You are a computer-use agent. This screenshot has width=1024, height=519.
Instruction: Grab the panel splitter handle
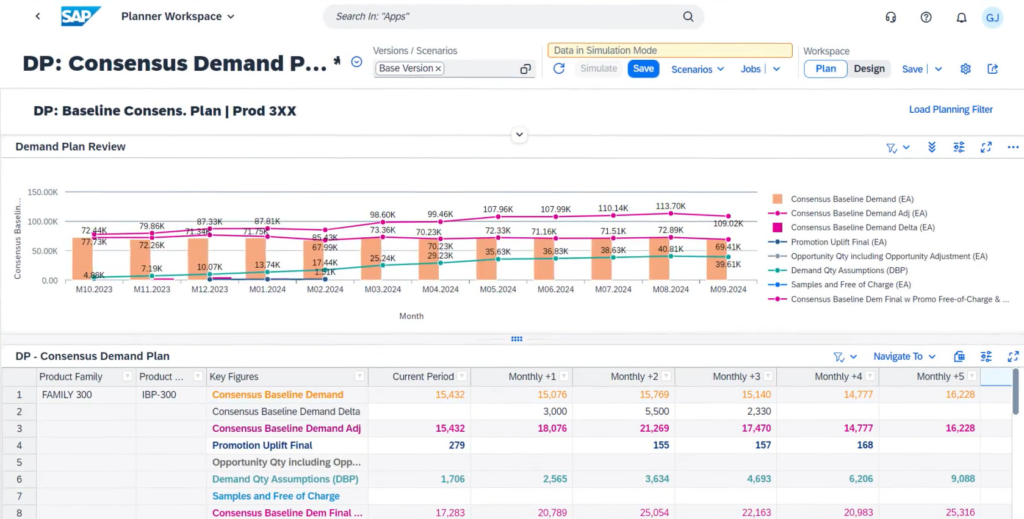click(x=517, y=339)
